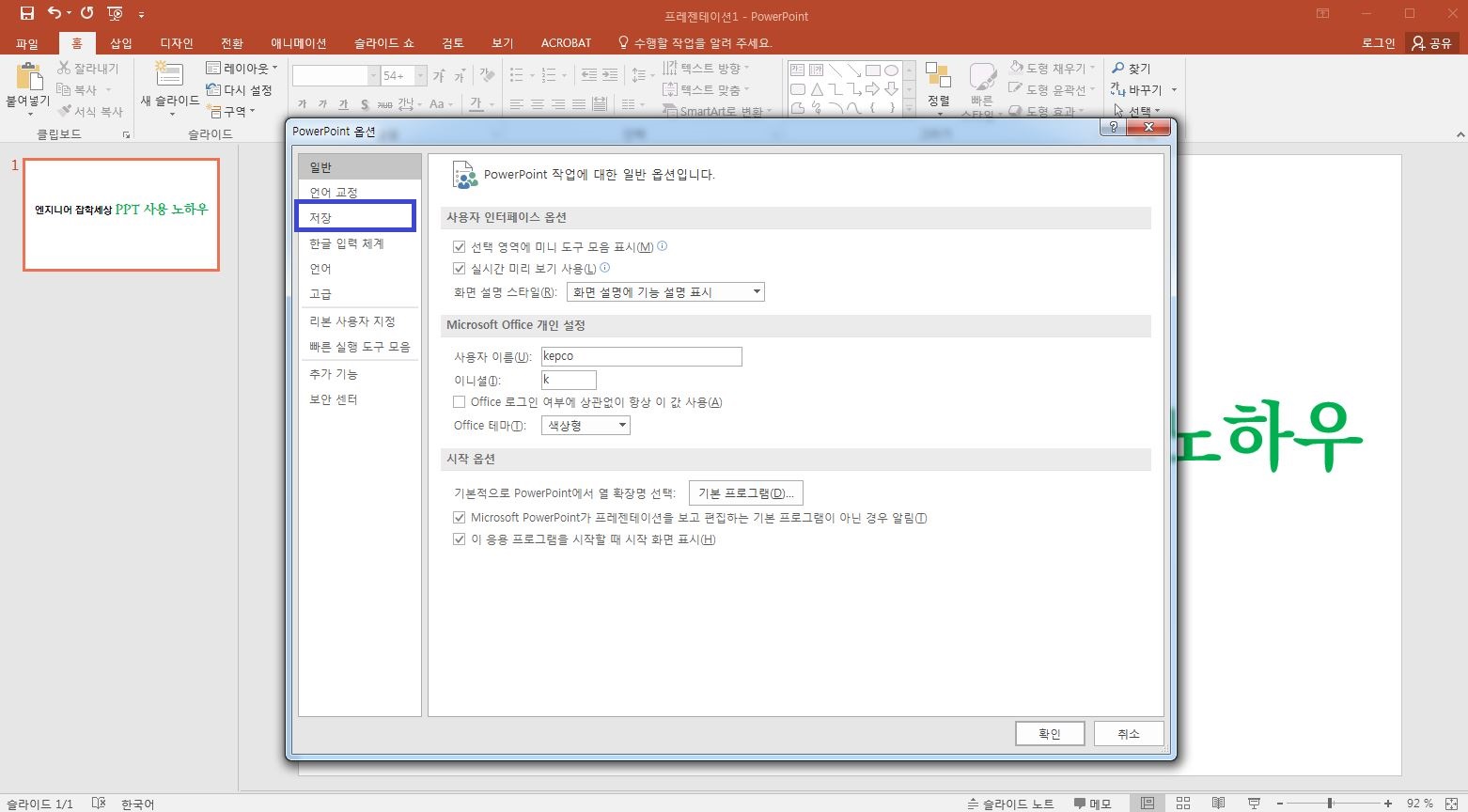Toggle 'show Start screen at startup' checkbox
Screen dimensions: 1468x812
(460, 539)
